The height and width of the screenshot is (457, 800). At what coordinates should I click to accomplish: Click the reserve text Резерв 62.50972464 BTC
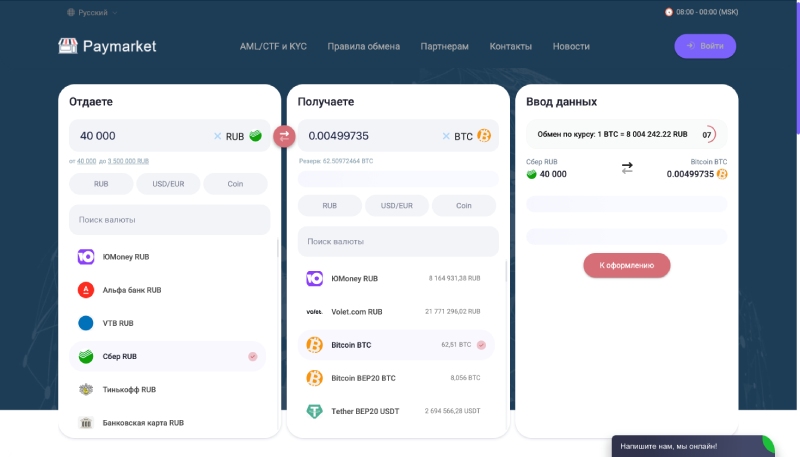coord(336,161)
